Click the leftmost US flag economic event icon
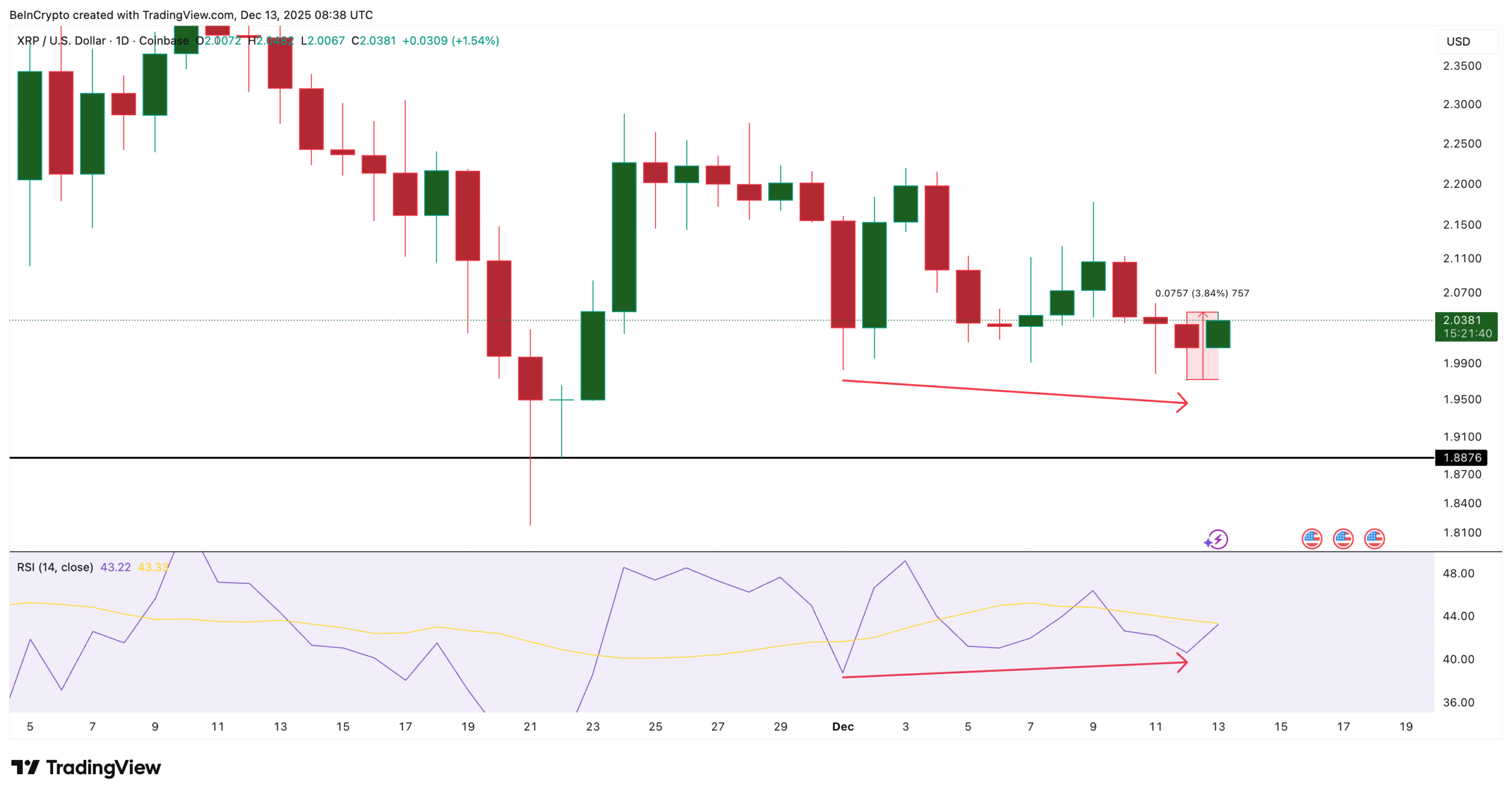The width and height of the screenshot is (1512, 796). 1311,538
